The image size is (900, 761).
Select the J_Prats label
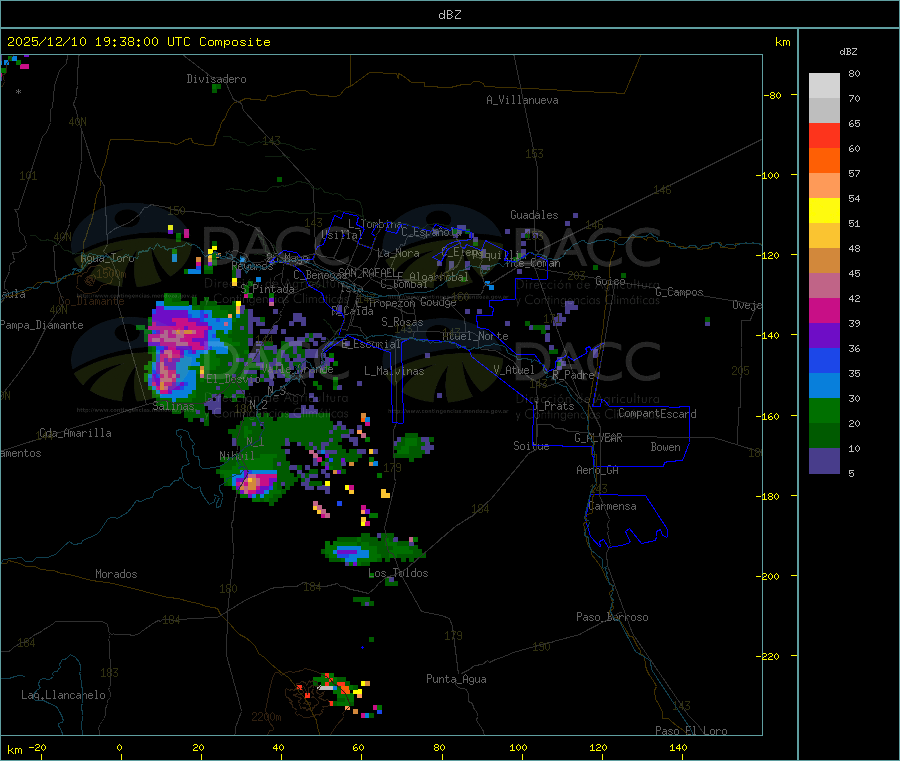pos(554,406)
